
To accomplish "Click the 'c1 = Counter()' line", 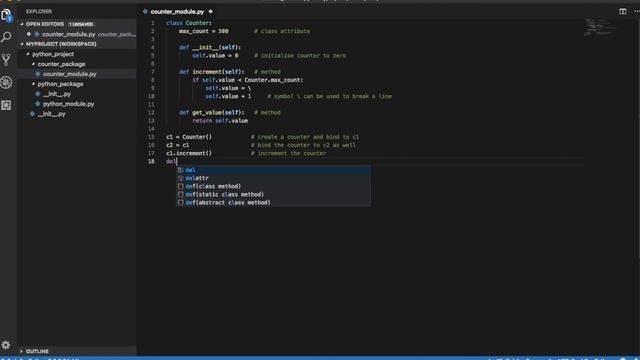I will click(189, 137).
